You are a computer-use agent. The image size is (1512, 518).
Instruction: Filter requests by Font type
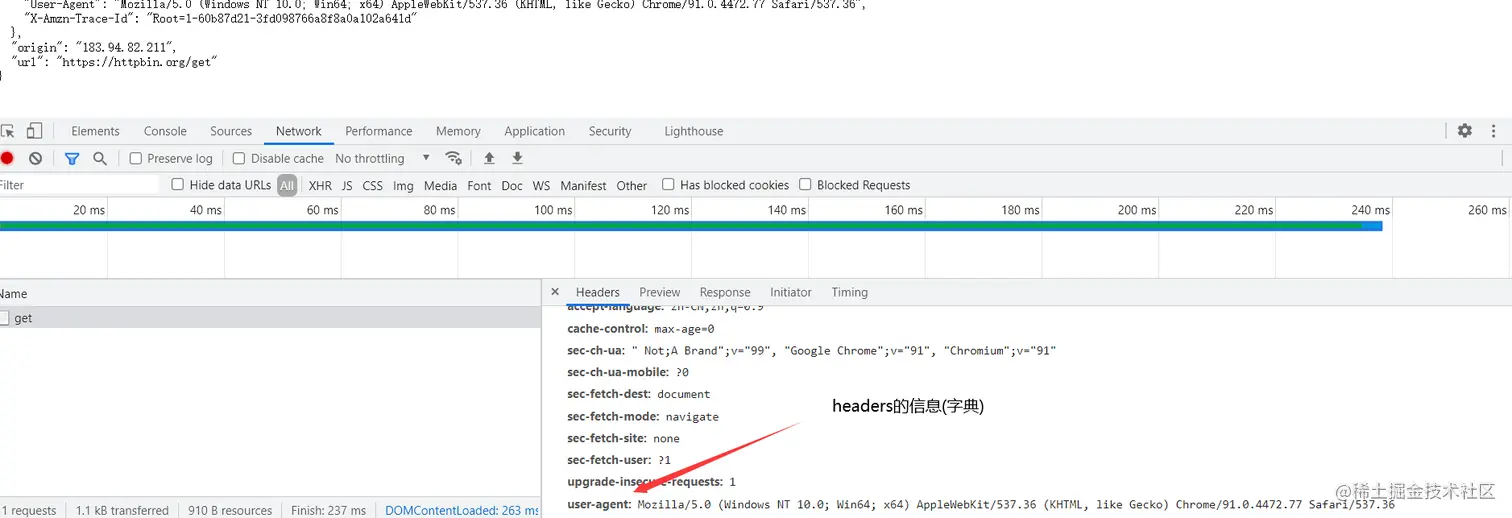click(480, 185)
